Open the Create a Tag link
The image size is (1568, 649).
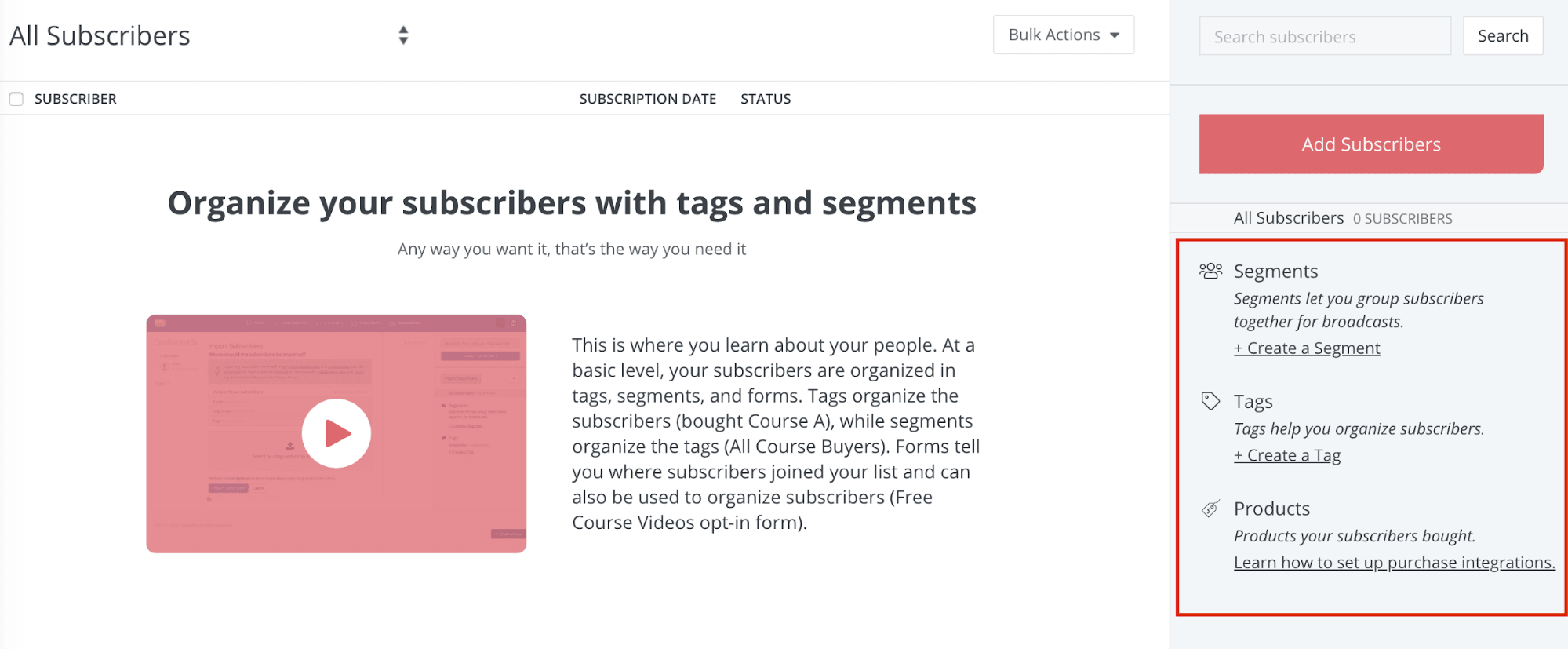coord(1287,455)
